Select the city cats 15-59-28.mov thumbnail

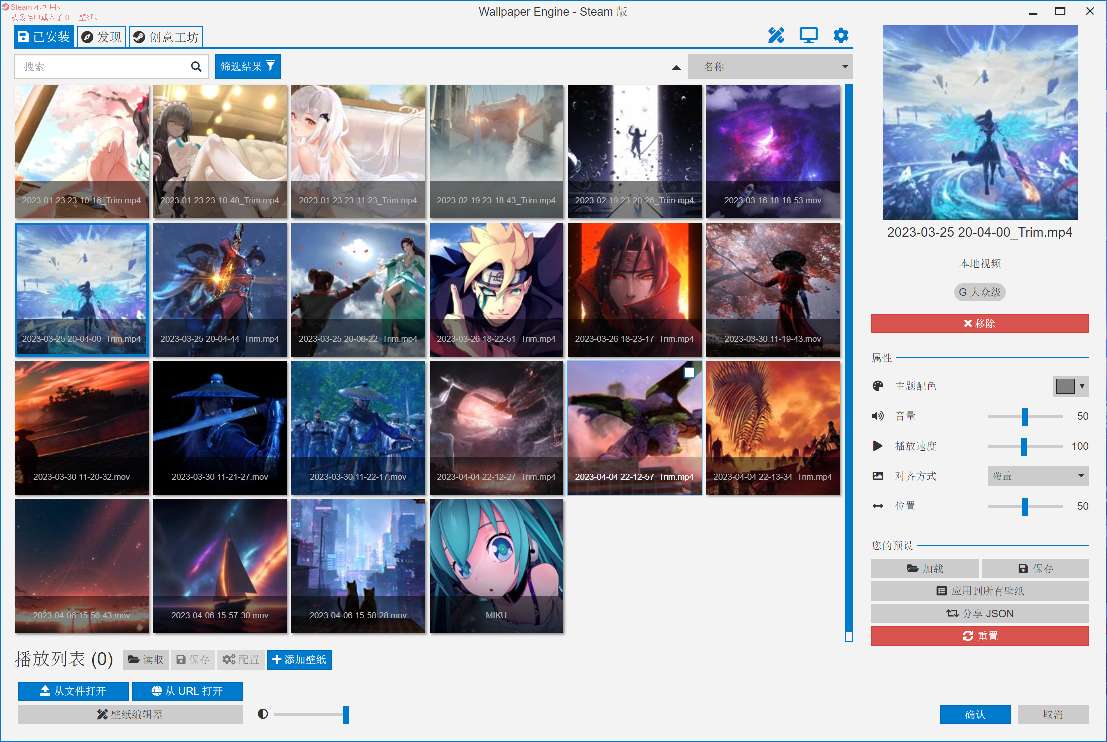[x=359, y=566]
